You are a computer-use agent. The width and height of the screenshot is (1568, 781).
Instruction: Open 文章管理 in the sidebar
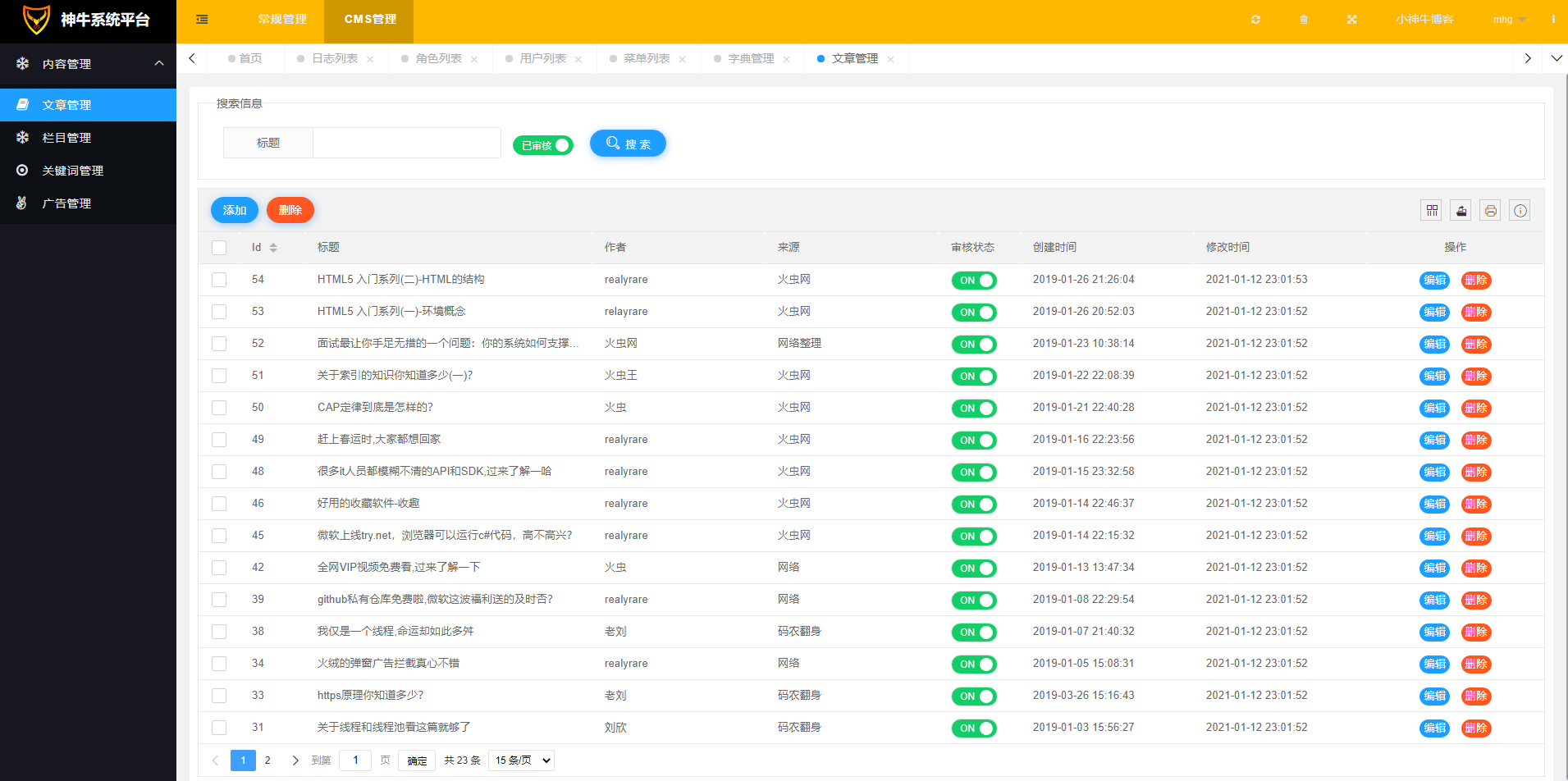tap(88, 105)
